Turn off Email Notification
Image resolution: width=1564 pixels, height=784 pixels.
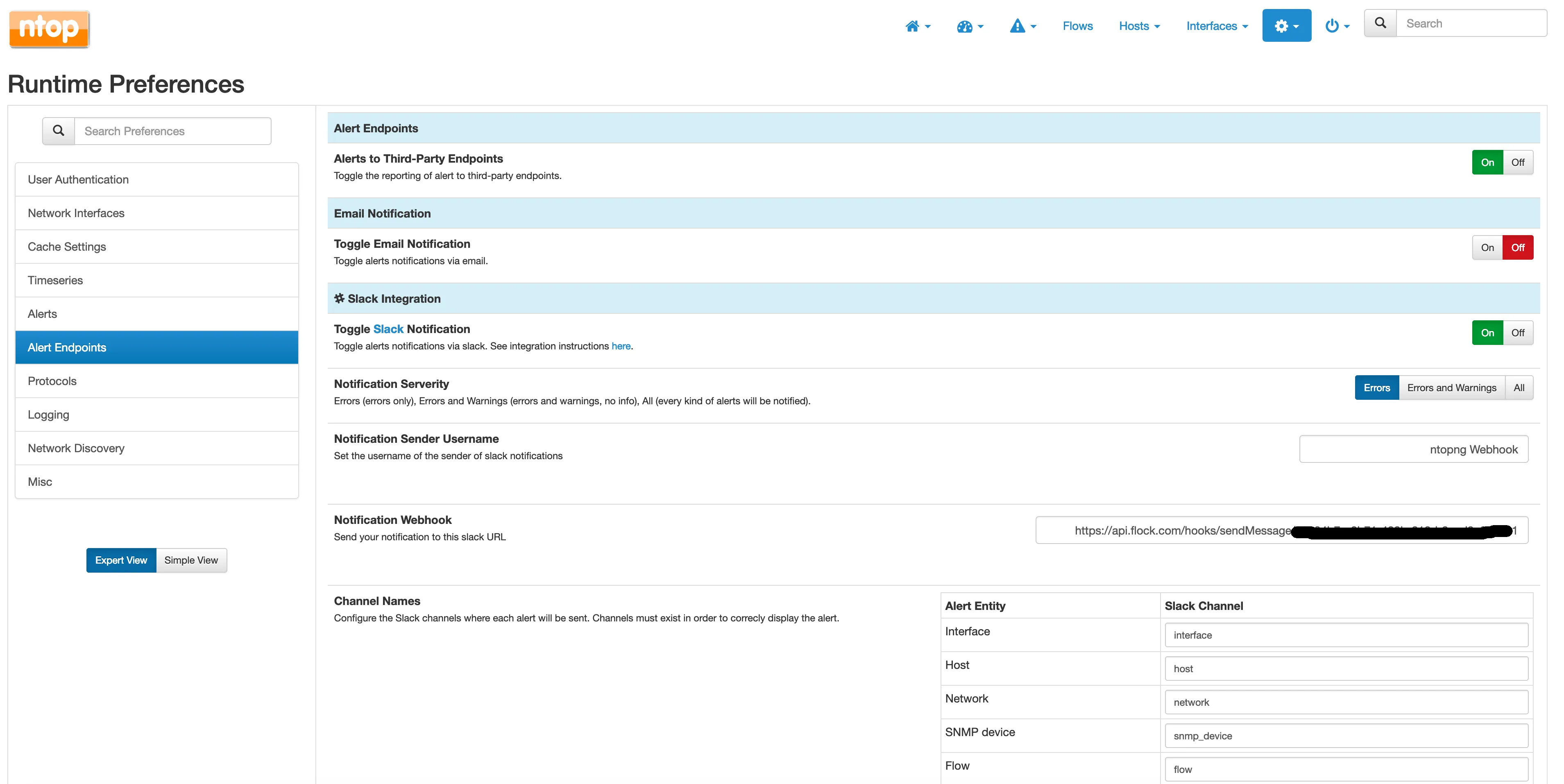[1517, 247]
